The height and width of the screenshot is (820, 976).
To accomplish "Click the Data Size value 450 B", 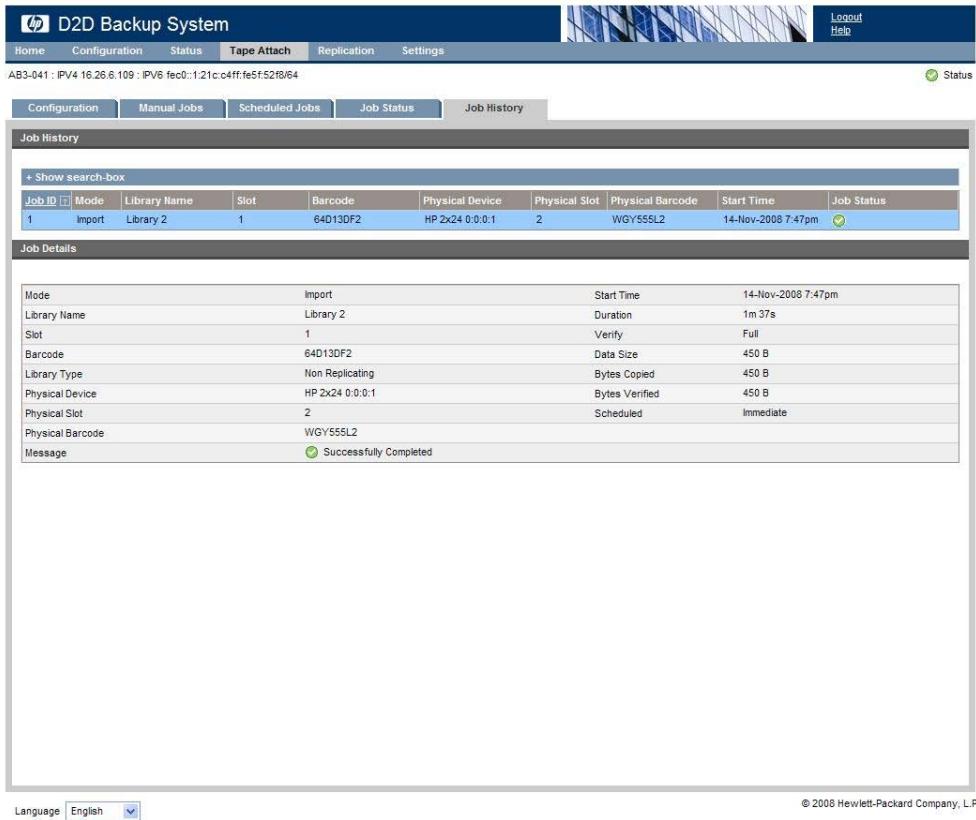I will [x=755, y=354].
